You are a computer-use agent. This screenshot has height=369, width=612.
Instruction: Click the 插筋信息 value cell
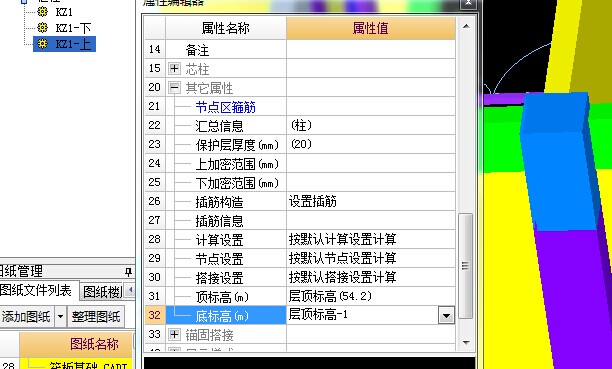pos(371,220)
